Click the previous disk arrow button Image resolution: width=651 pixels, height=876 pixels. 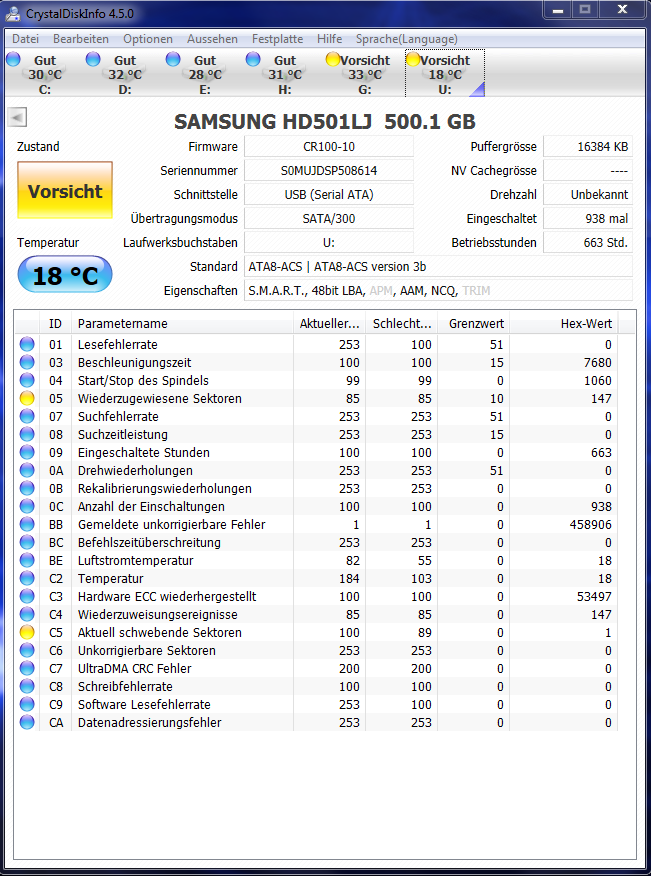17,117
